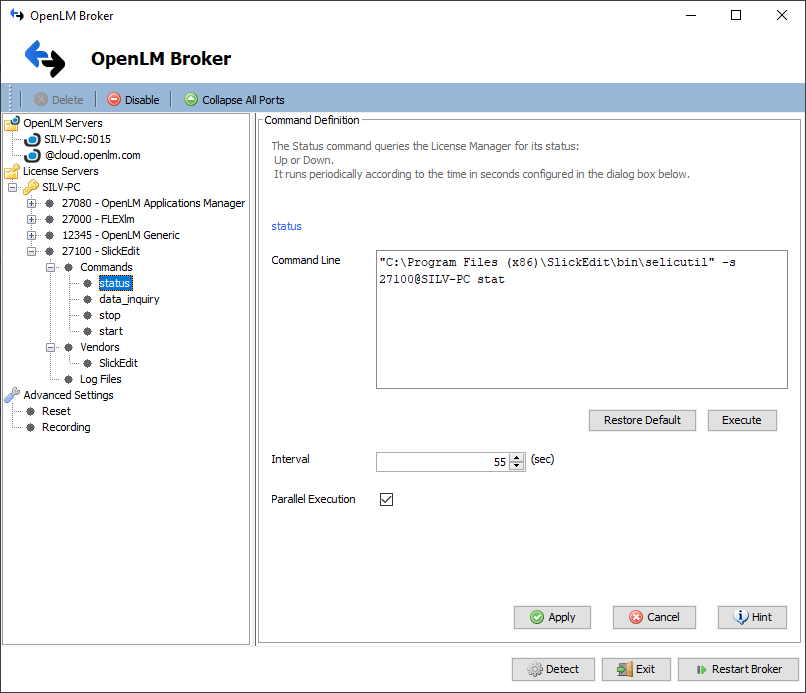Screen dimensions: 806x693
Task: Click the Apply button
Action: tap(552, 617)
